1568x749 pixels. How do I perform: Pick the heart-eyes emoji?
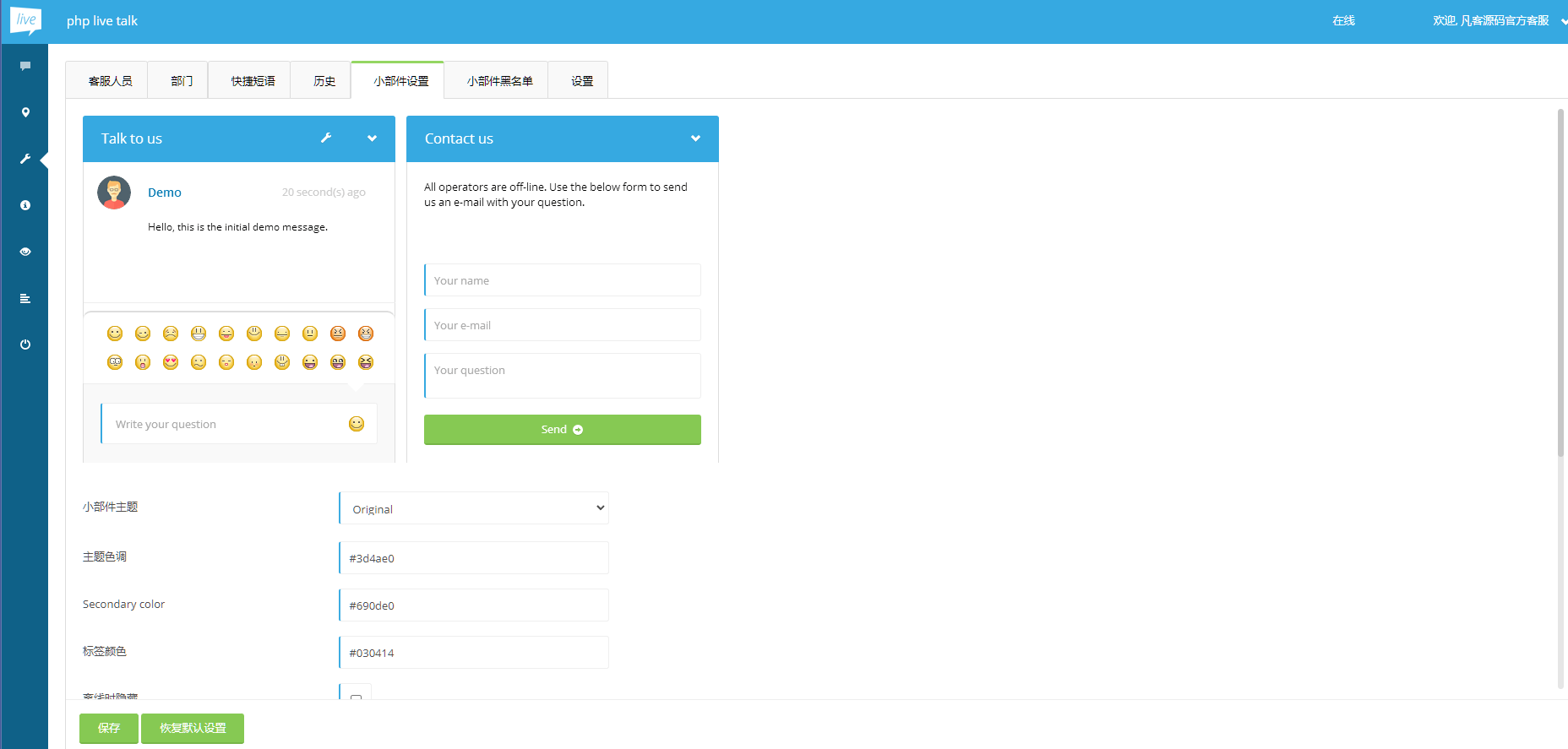point(171,362)
